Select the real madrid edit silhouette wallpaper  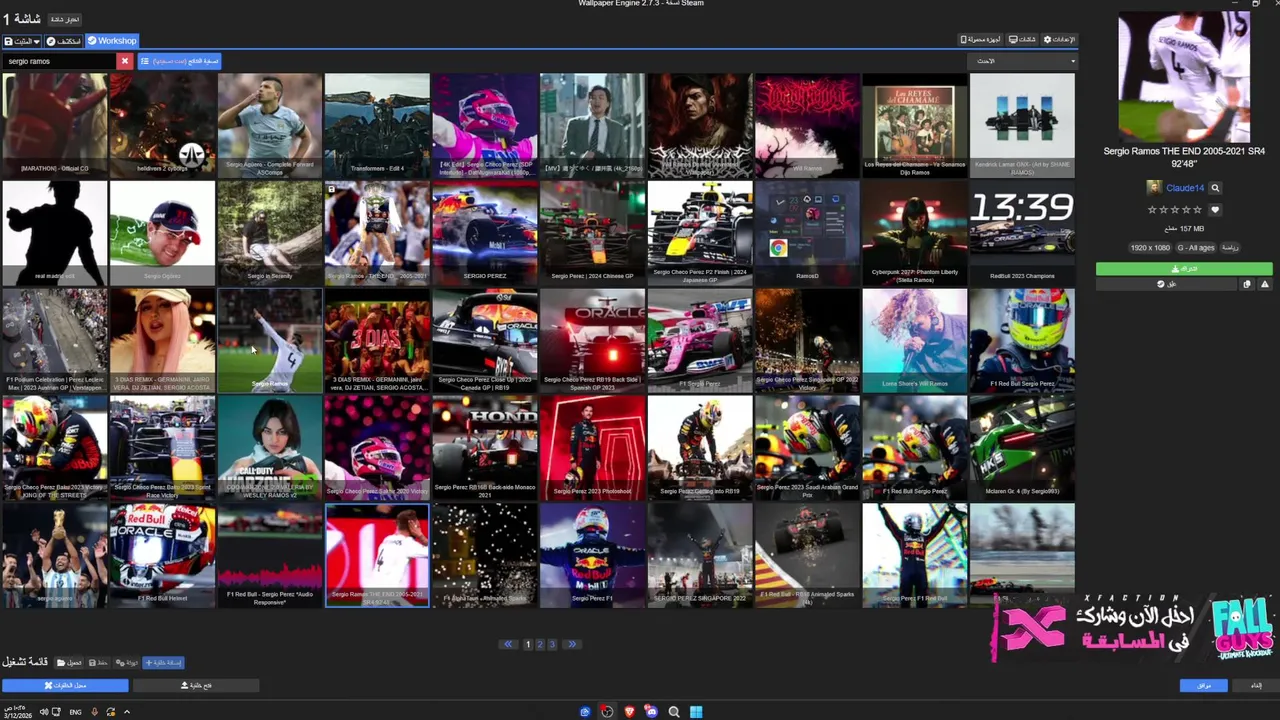54,232
